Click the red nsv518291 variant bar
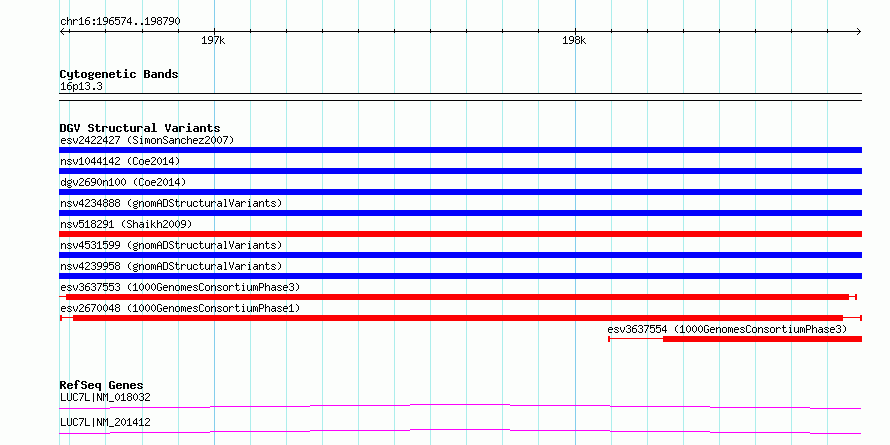The height and width of the screenshot is (445, 890). (x=460, y=234)
